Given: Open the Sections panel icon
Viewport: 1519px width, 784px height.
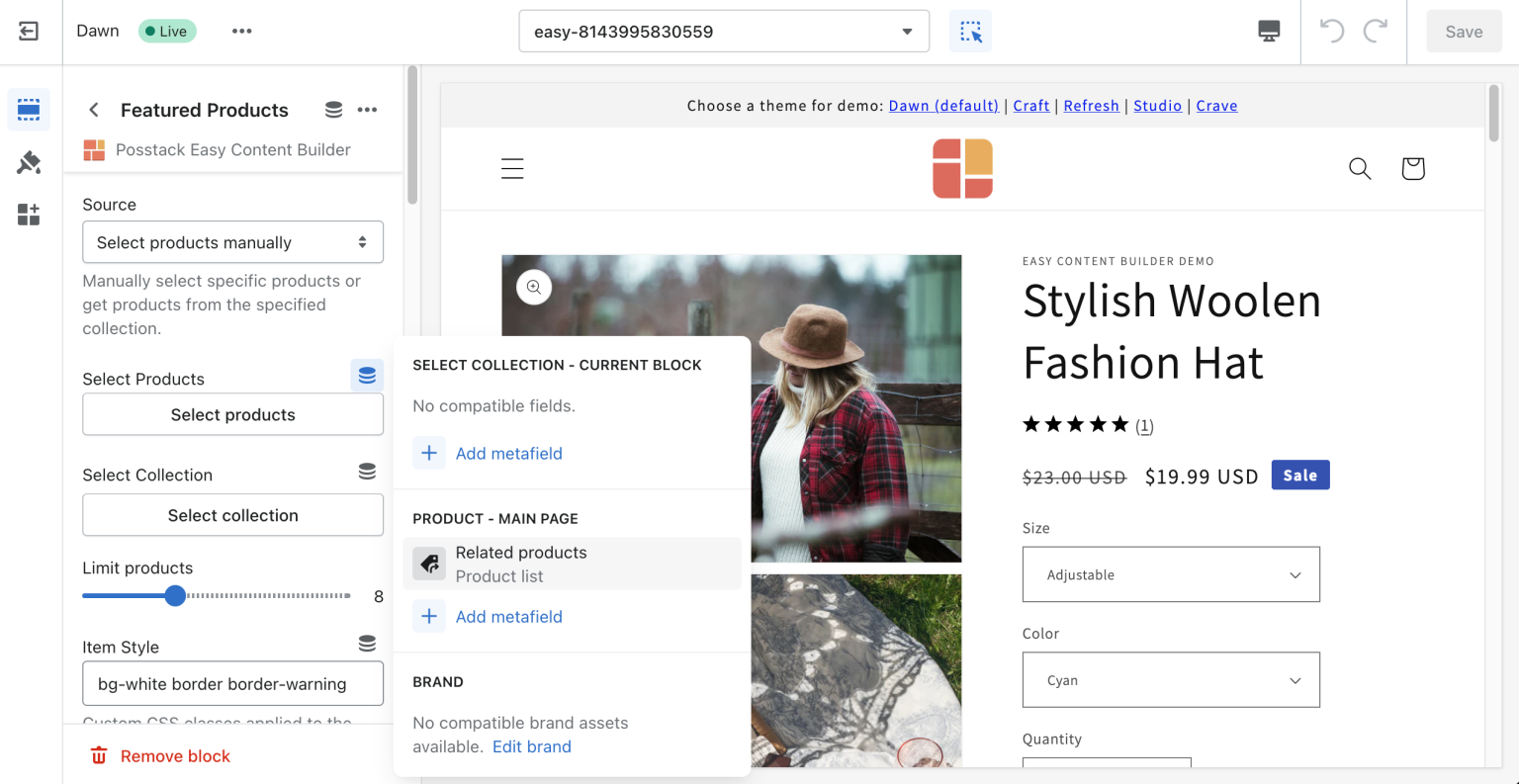Looking at the screenshot, I should click(29, 109).
